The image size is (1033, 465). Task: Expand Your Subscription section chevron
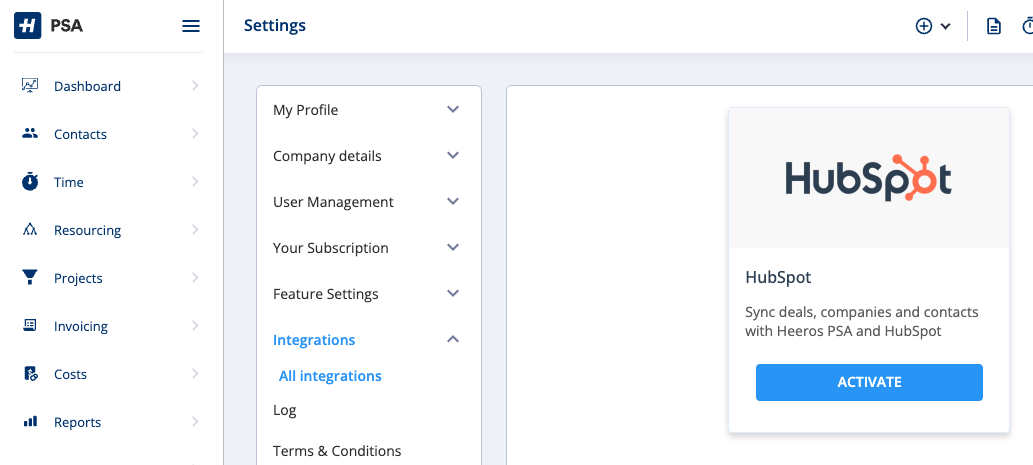click(453, 248)
